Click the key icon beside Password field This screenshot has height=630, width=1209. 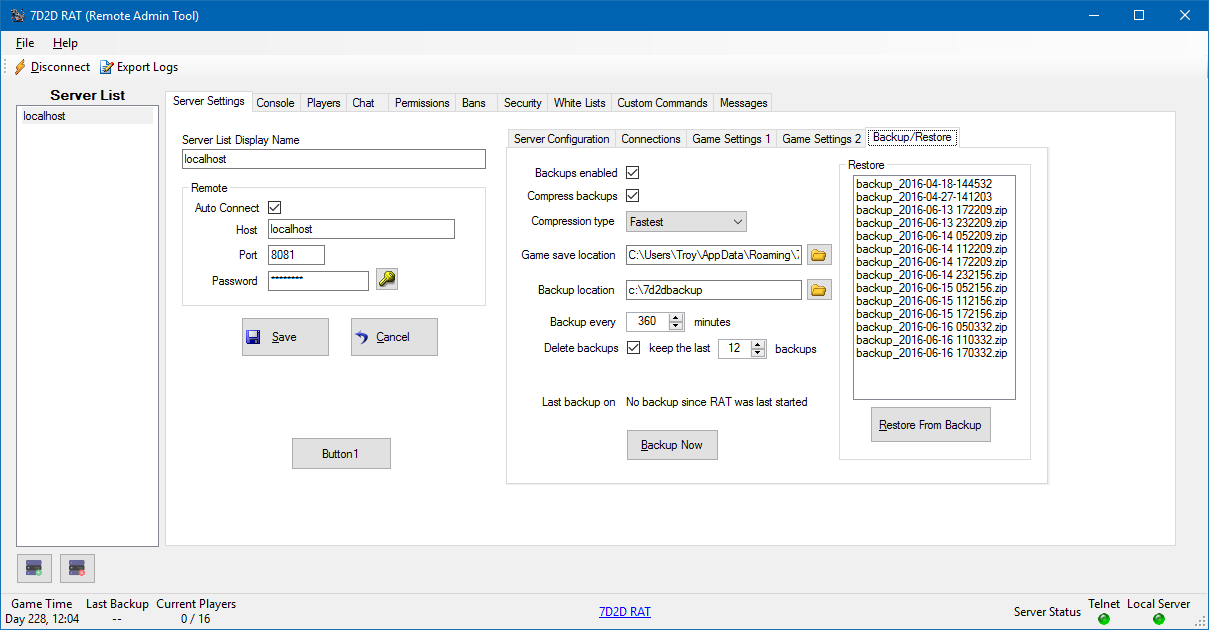pyautogui.click(x=387, y=280)
